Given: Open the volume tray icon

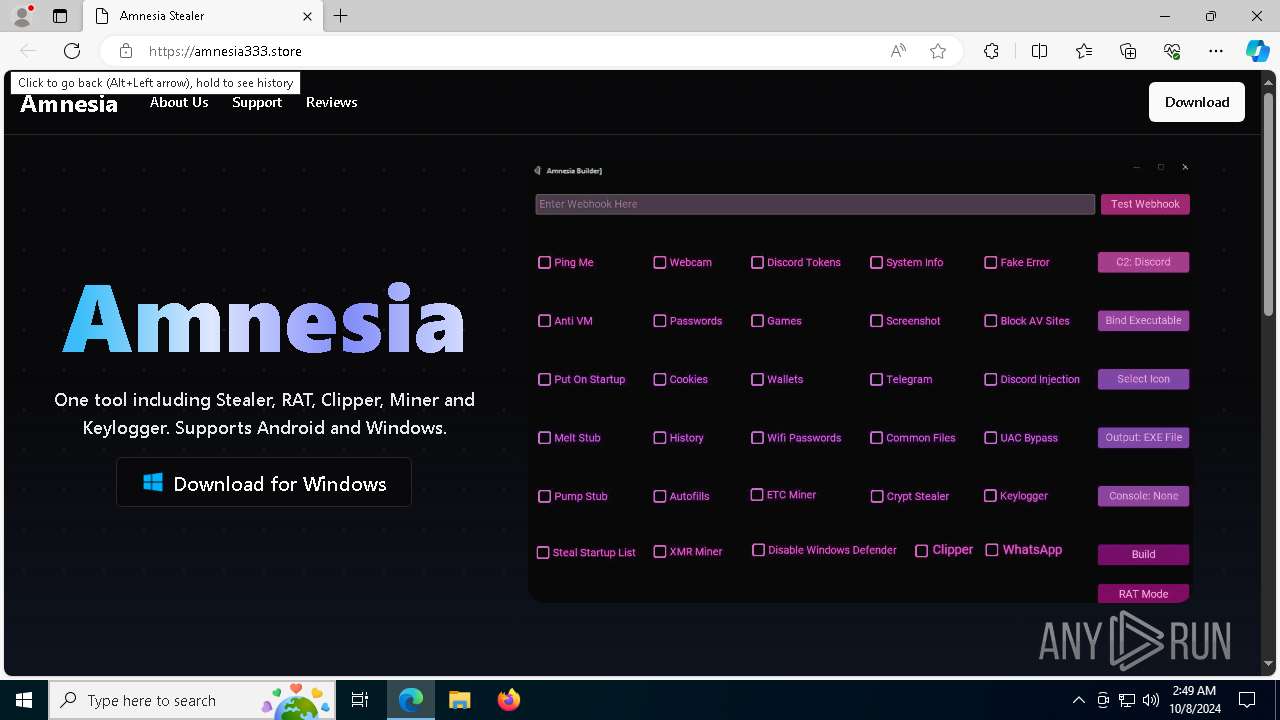Looking at the screenshot, I should coord(1151,700).
